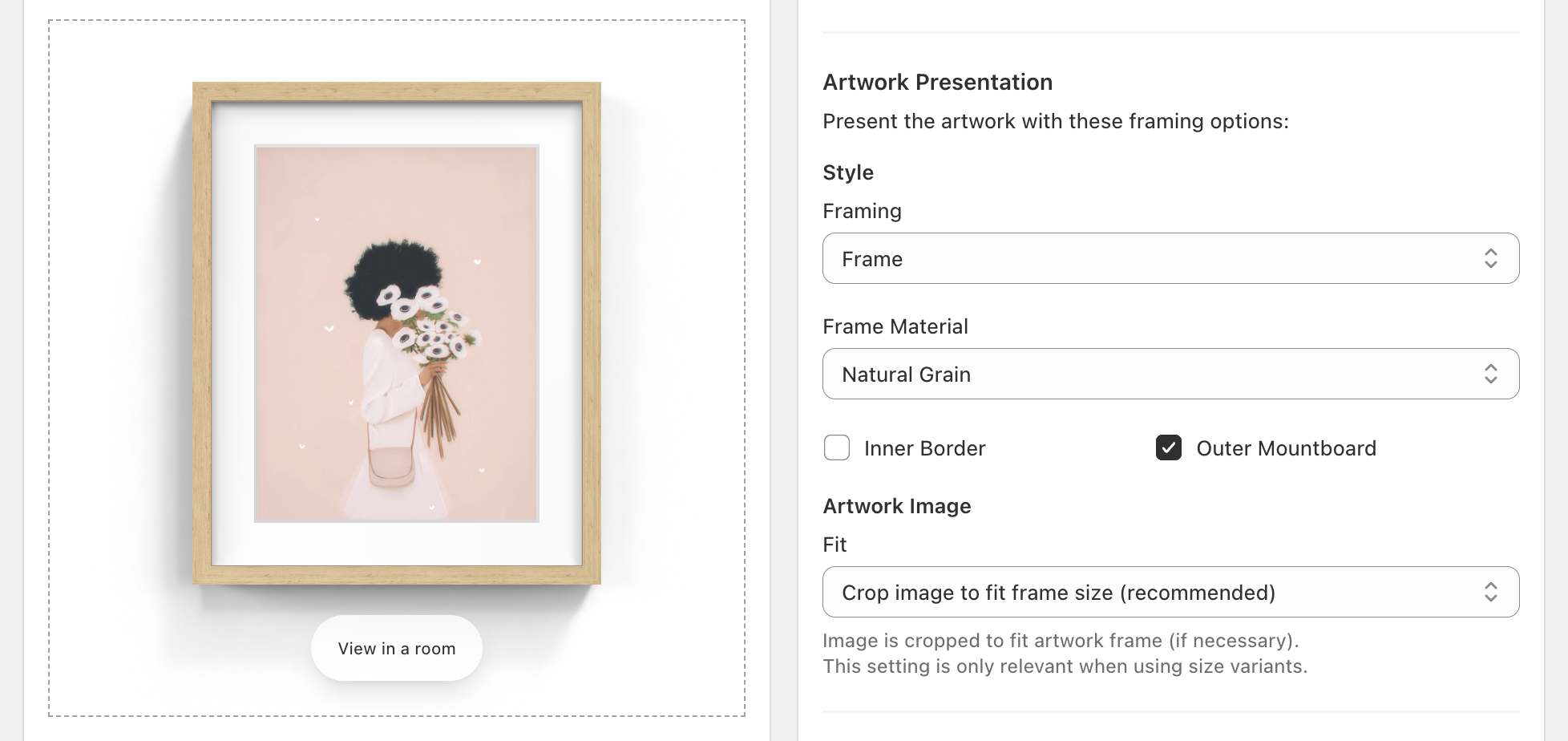
Task: Click the Inner Border label text
Action: coord(923,448)
